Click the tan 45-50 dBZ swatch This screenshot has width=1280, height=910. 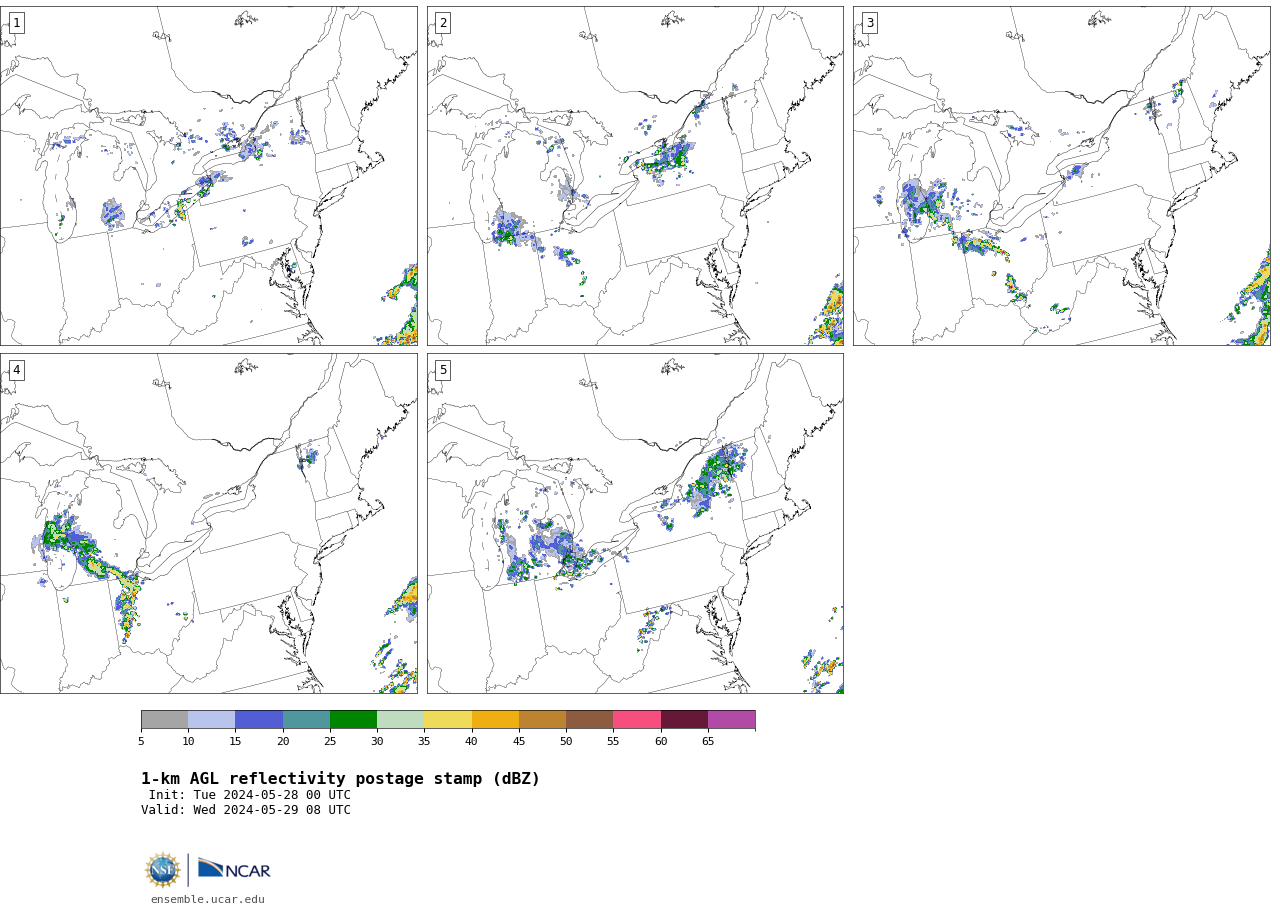pos(542,720)
